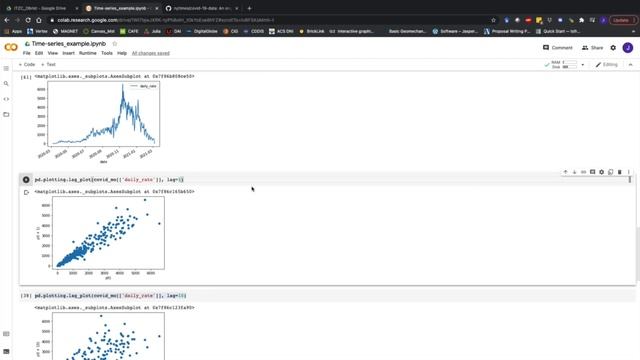This screenshot has height=360, width=640.
Task: Open the File menu
Action: [x=27, y=53]
